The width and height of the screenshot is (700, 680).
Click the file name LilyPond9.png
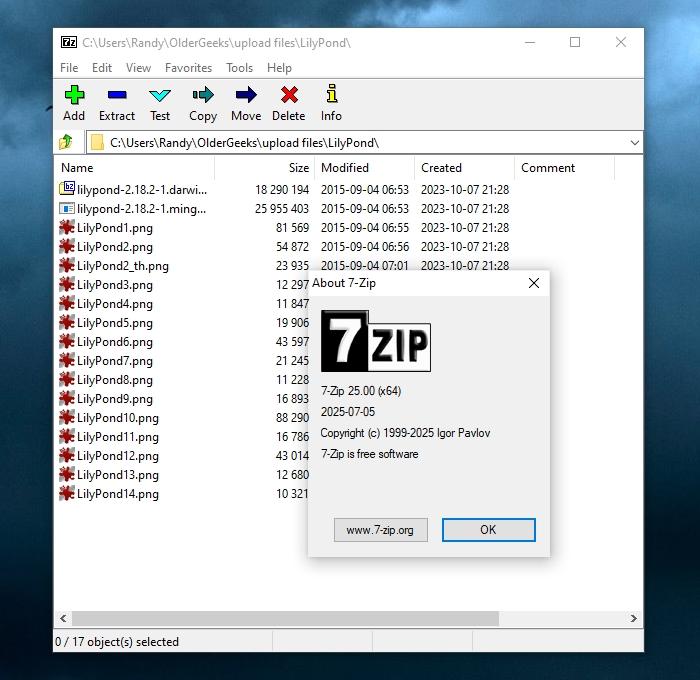point(115,399)
